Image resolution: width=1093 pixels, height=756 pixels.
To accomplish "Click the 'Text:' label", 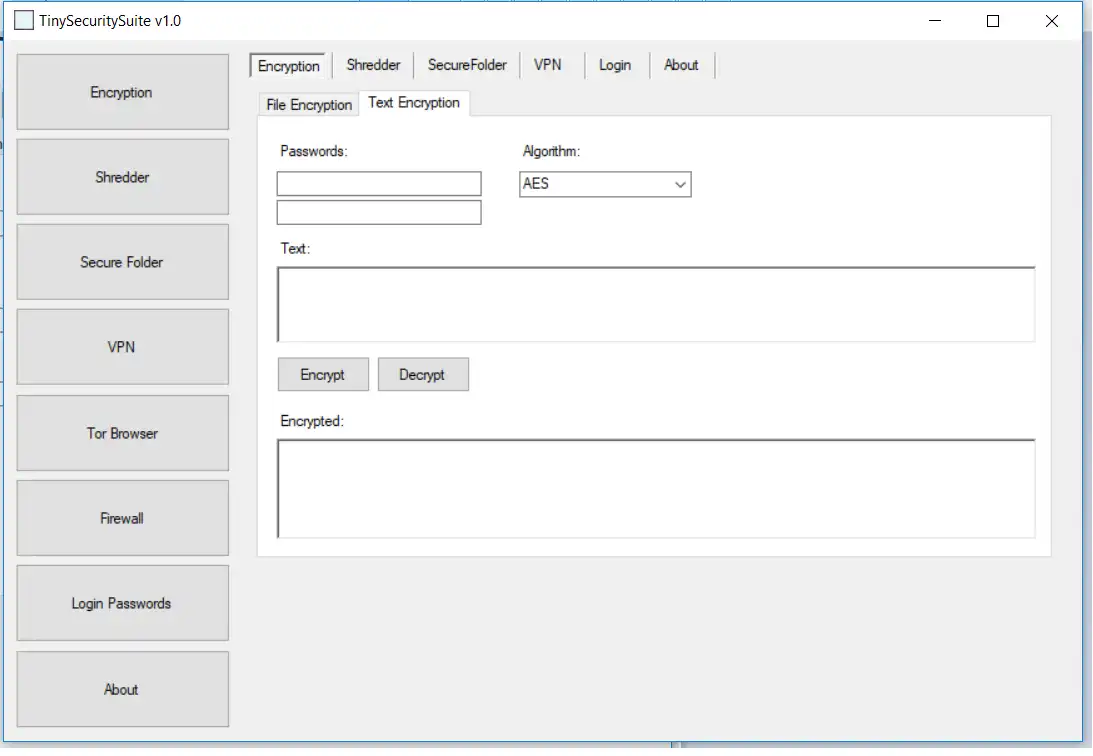I will click(295, 249).
